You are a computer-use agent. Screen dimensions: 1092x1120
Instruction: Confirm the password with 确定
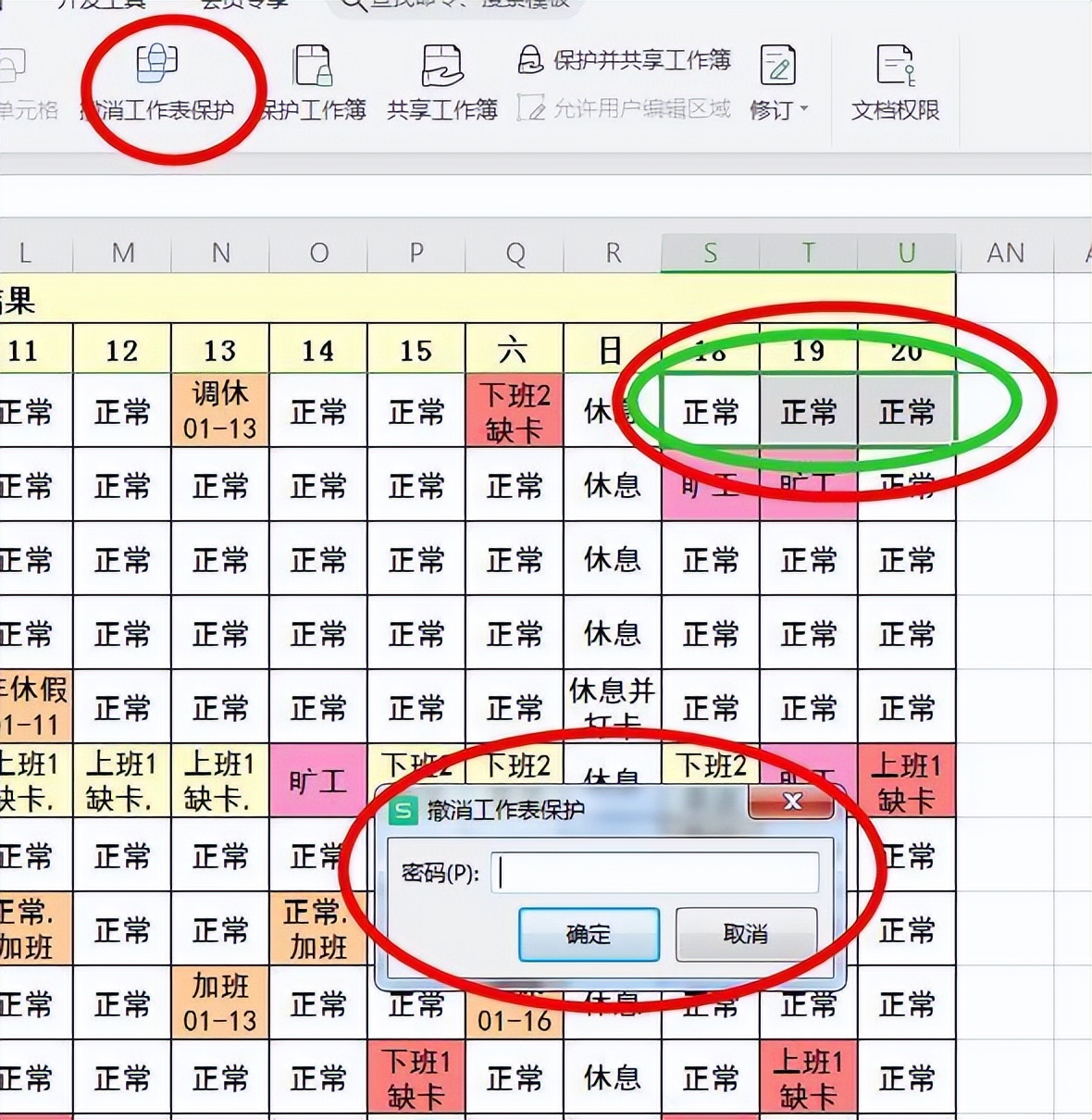pyautogui.click(x=589, y=934)
